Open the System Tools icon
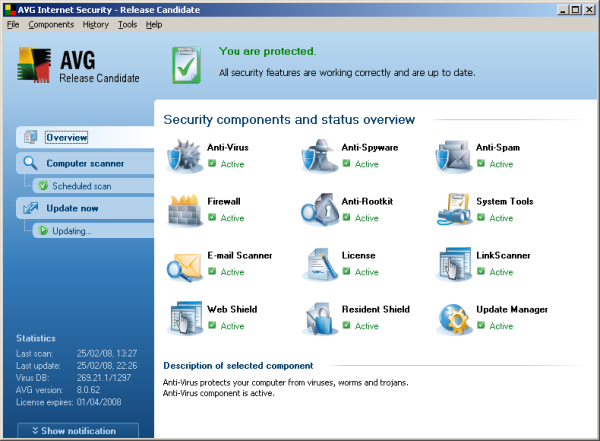The width and height of the screenshot is (600, 441). [454, 210]
